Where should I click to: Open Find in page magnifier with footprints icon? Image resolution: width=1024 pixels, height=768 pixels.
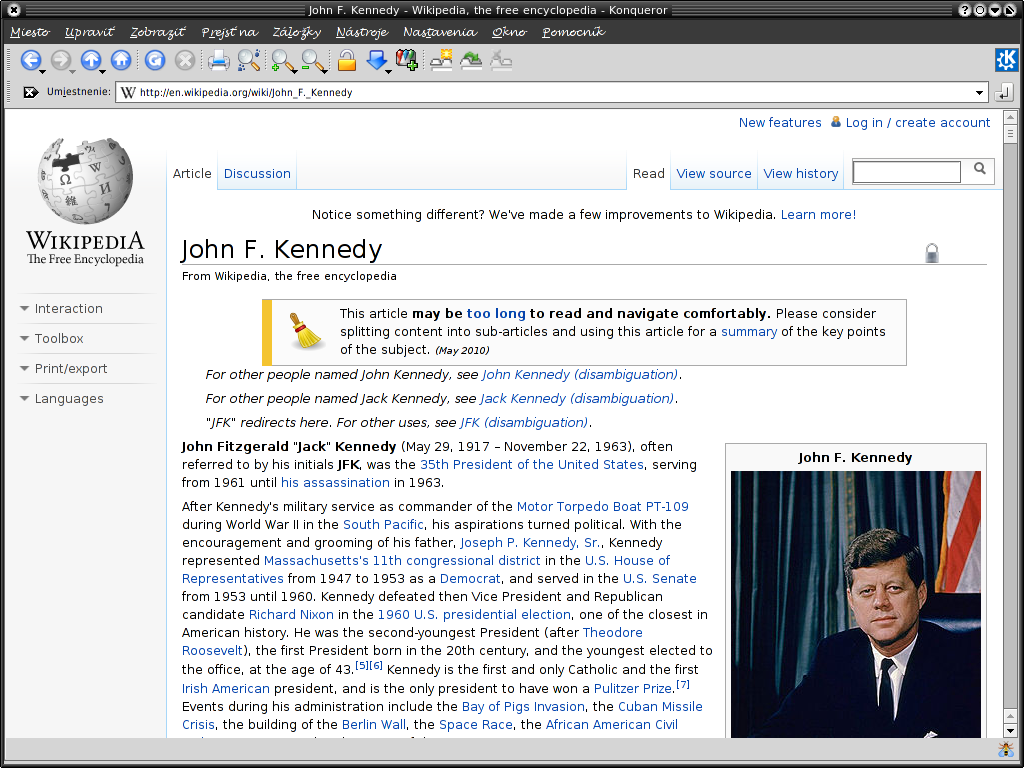point(249,61)
